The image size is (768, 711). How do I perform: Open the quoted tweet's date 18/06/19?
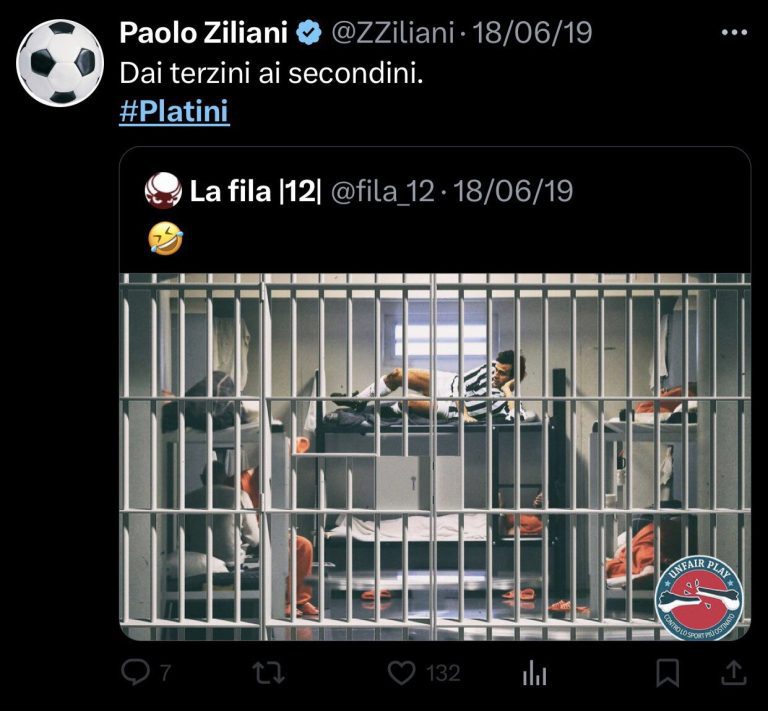point(513,191)
